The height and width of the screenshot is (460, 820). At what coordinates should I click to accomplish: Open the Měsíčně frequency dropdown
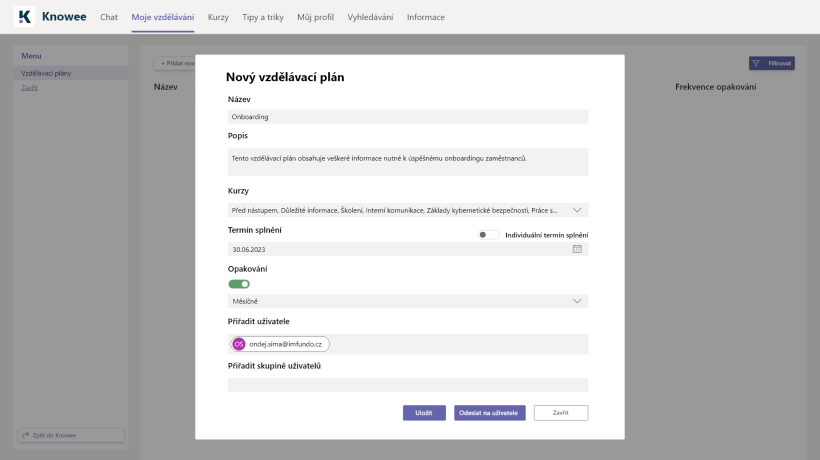pos(577,301)
